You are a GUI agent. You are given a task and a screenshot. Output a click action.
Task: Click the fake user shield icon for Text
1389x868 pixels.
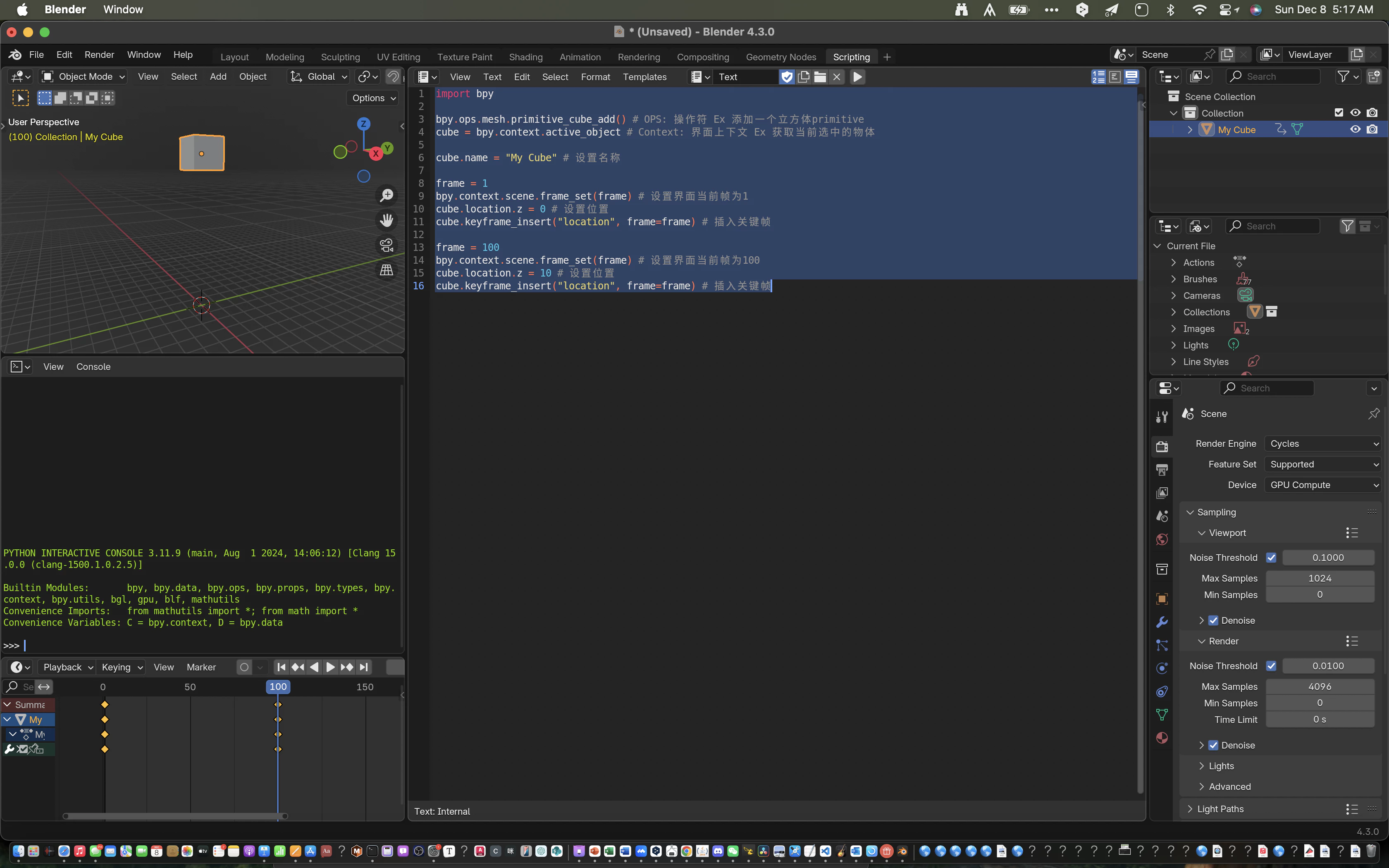tap(787, 76)
